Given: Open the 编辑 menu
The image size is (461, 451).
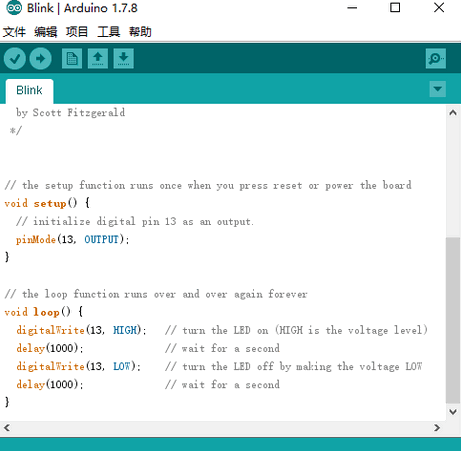Looking at the screenshot, I should (46, 32).
